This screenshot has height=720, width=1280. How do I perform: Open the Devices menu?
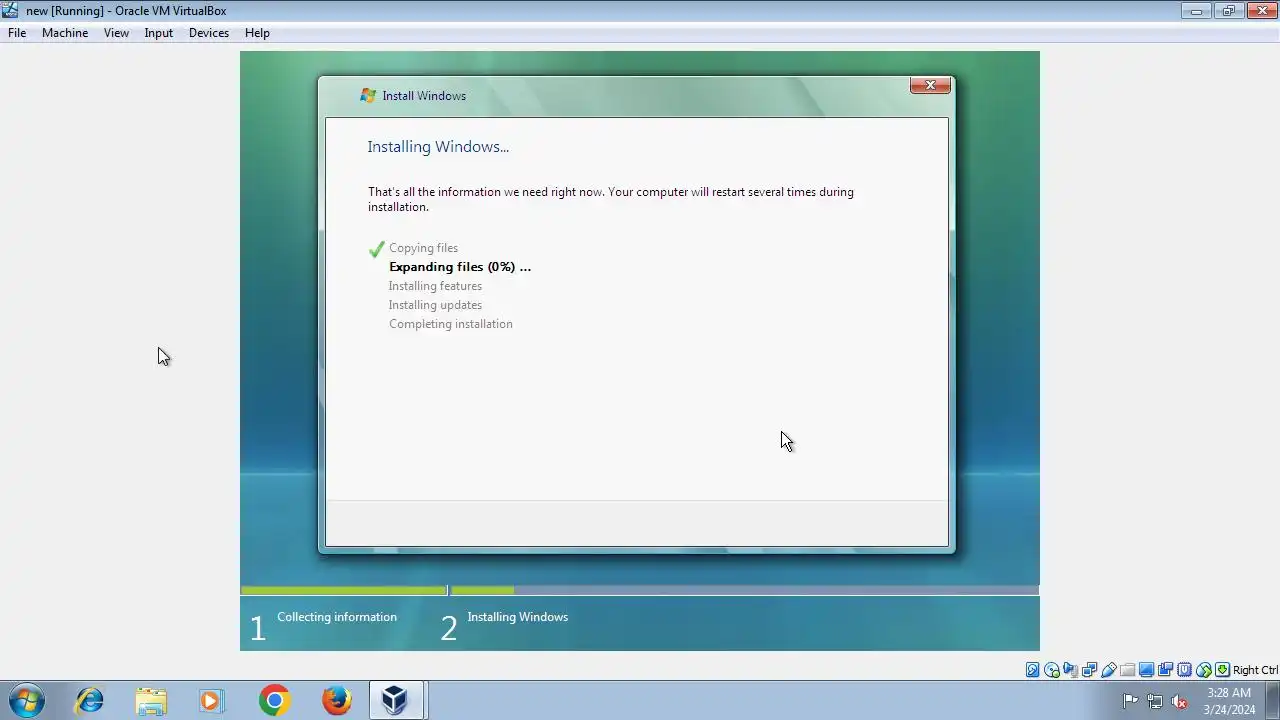coord(208,33)
